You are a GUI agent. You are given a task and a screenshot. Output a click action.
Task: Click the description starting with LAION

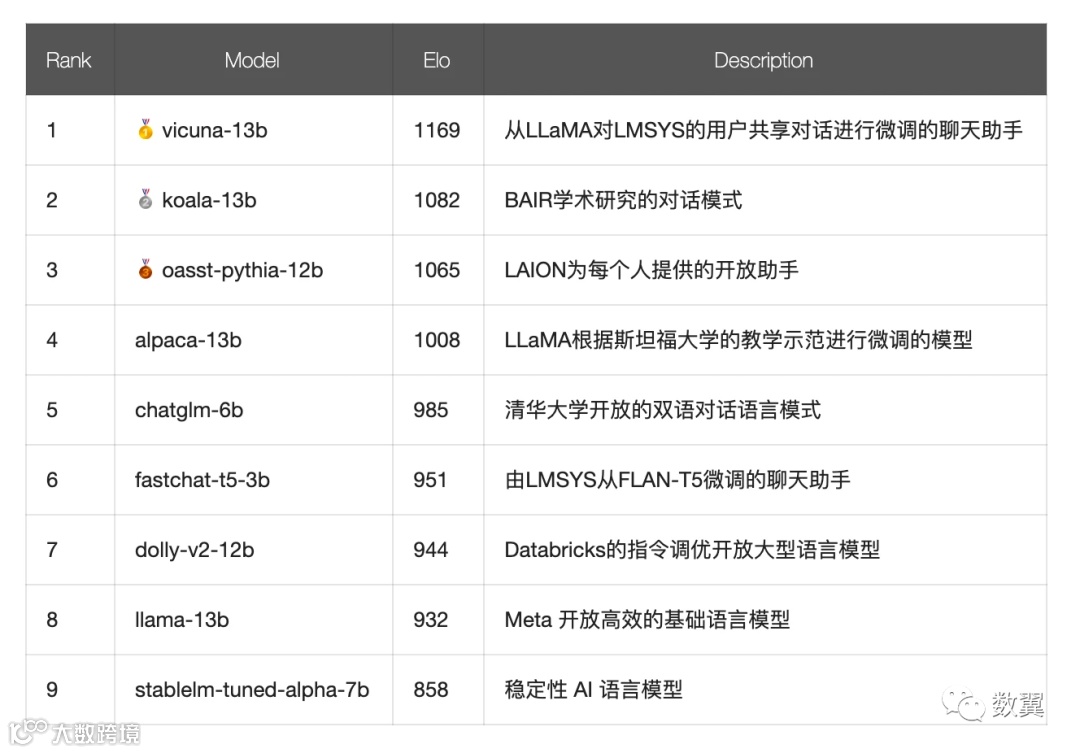(x=652, y=270)
